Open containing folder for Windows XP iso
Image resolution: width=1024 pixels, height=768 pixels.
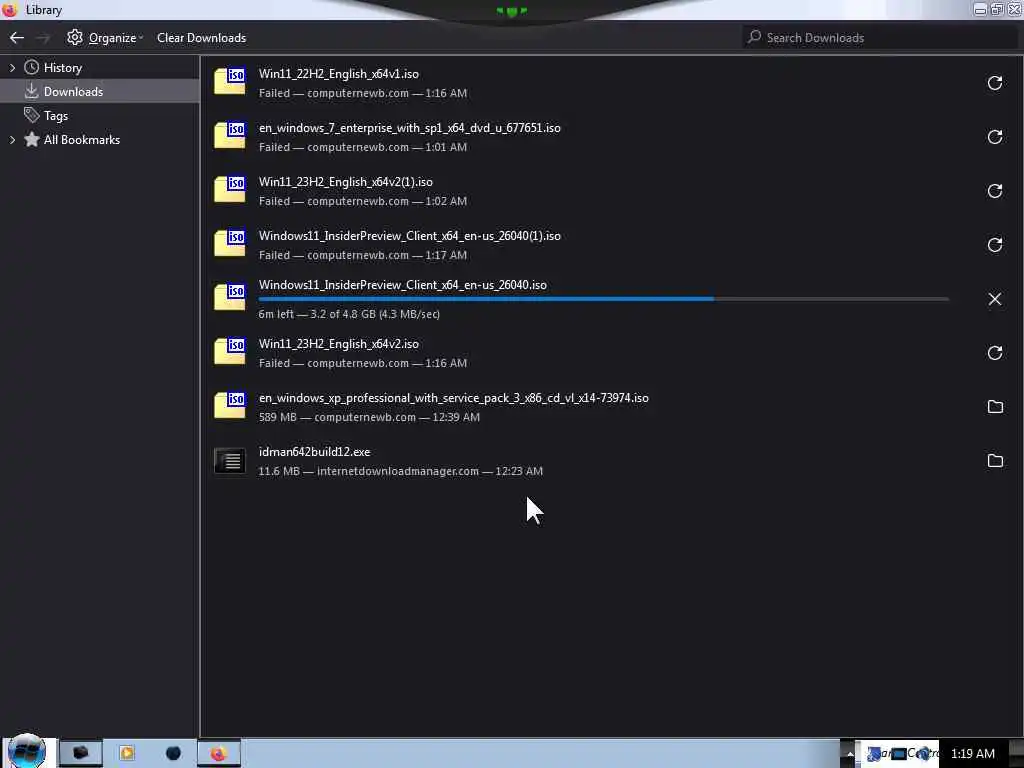pyautogui.click(x=994, y=407)
